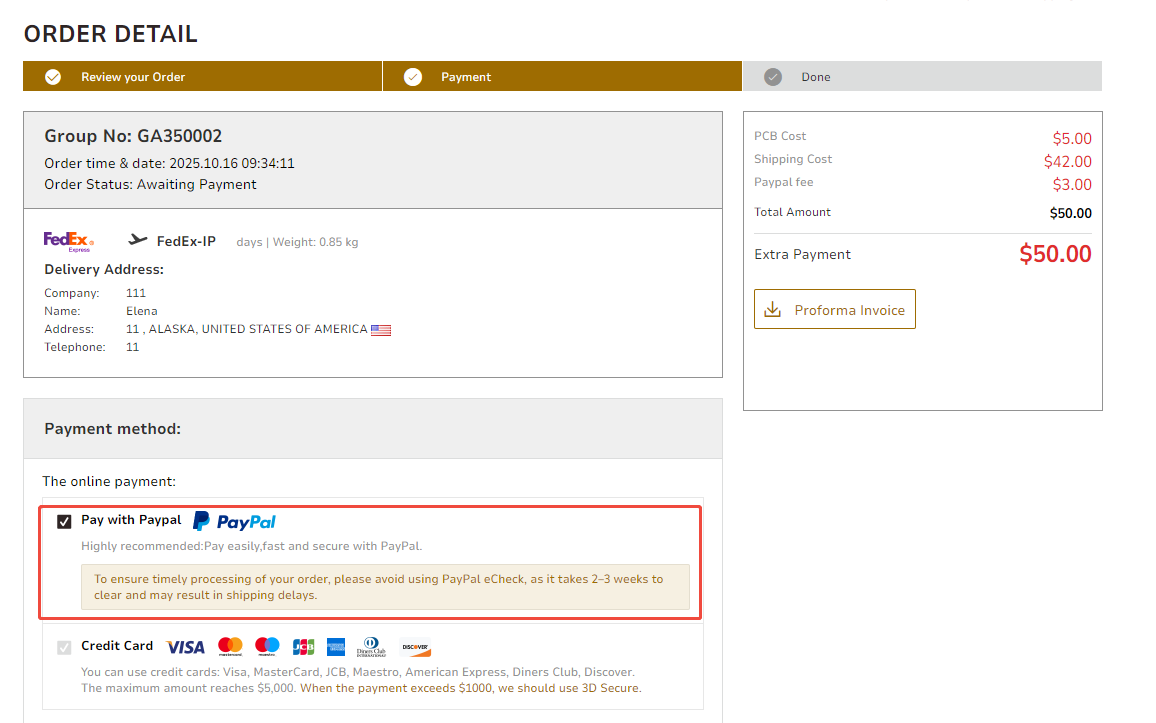The height and width of the screenshot is (723, 1156).
Task: Click the FedEx Express logo
Action: click(69, 241)
